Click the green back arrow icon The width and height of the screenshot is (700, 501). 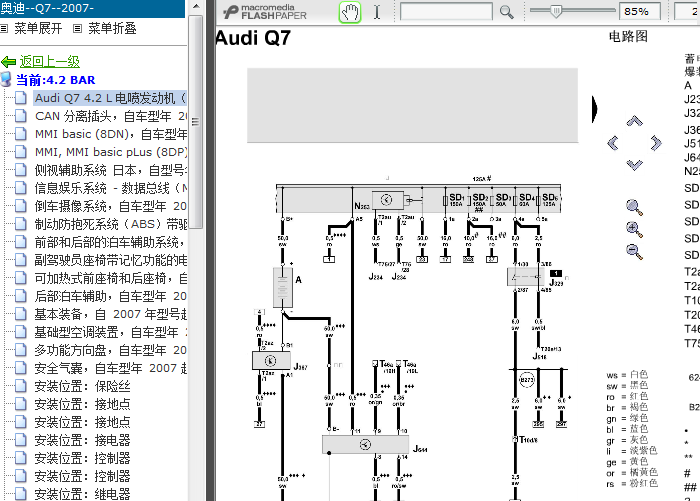pos(8,62)
